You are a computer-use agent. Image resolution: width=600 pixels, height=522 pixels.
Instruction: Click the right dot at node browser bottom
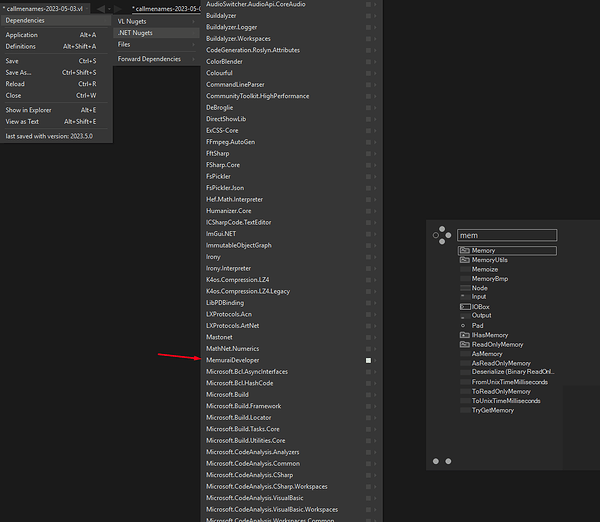click(x=448, y=461)
